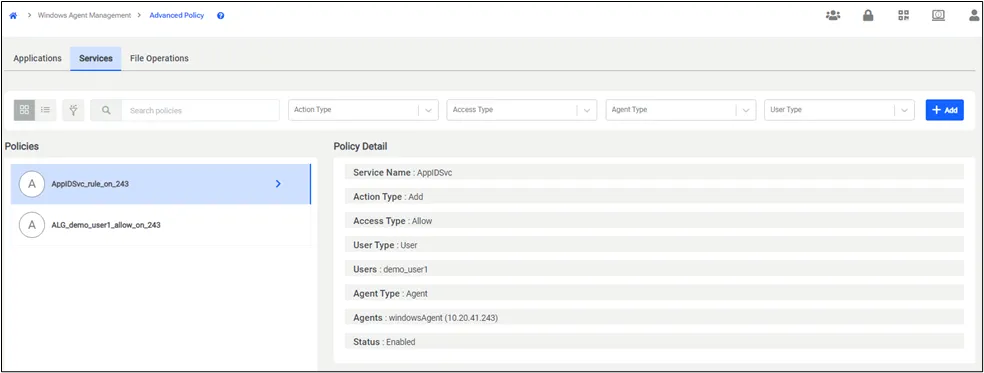Click the Status : Enabled row
Image resolution: width=984 pixels, height=373 pixels.
pos(655,342)
